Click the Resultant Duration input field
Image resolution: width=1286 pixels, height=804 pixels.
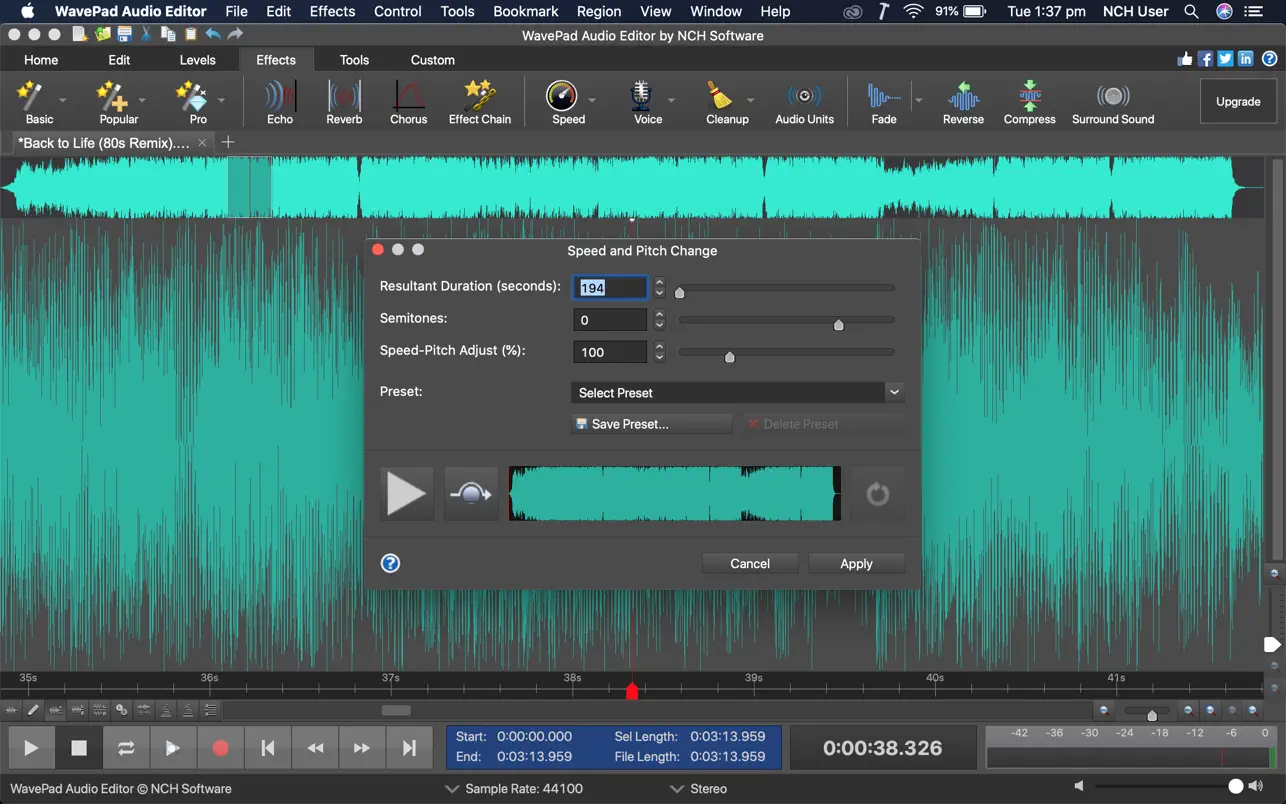pos(610,288)
